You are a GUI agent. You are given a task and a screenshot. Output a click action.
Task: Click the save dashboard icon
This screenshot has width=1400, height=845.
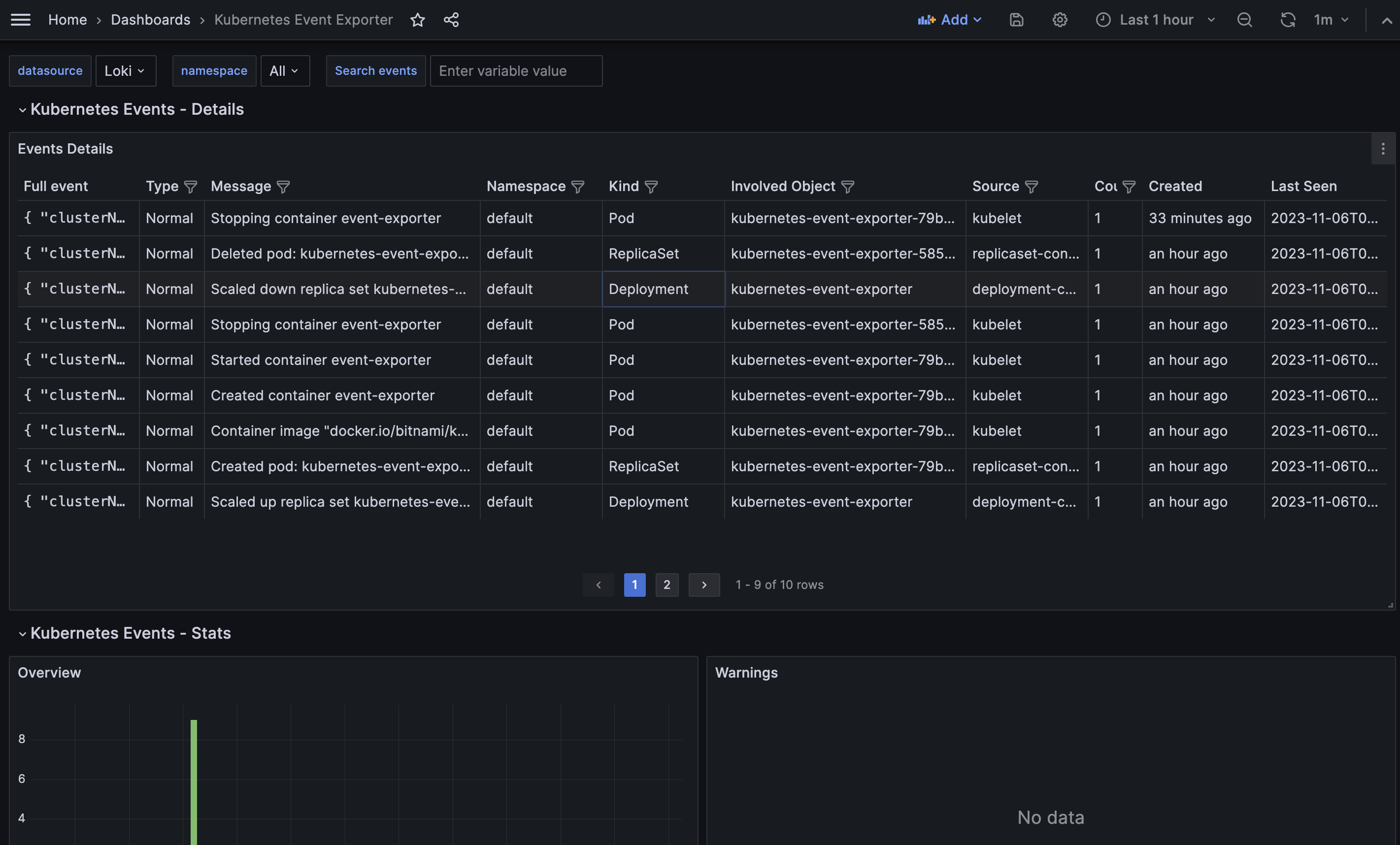coord(1015,20)
